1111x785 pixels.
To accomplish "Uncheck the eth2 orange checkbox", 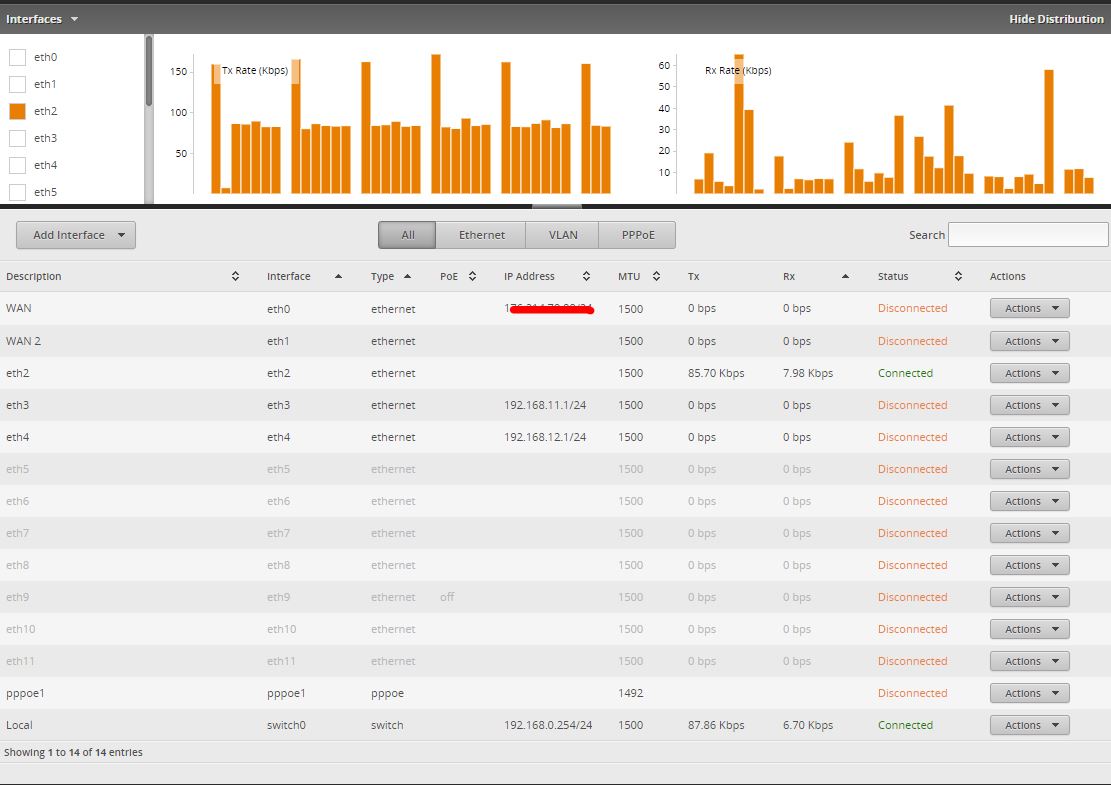I will [x=17, y=111].
